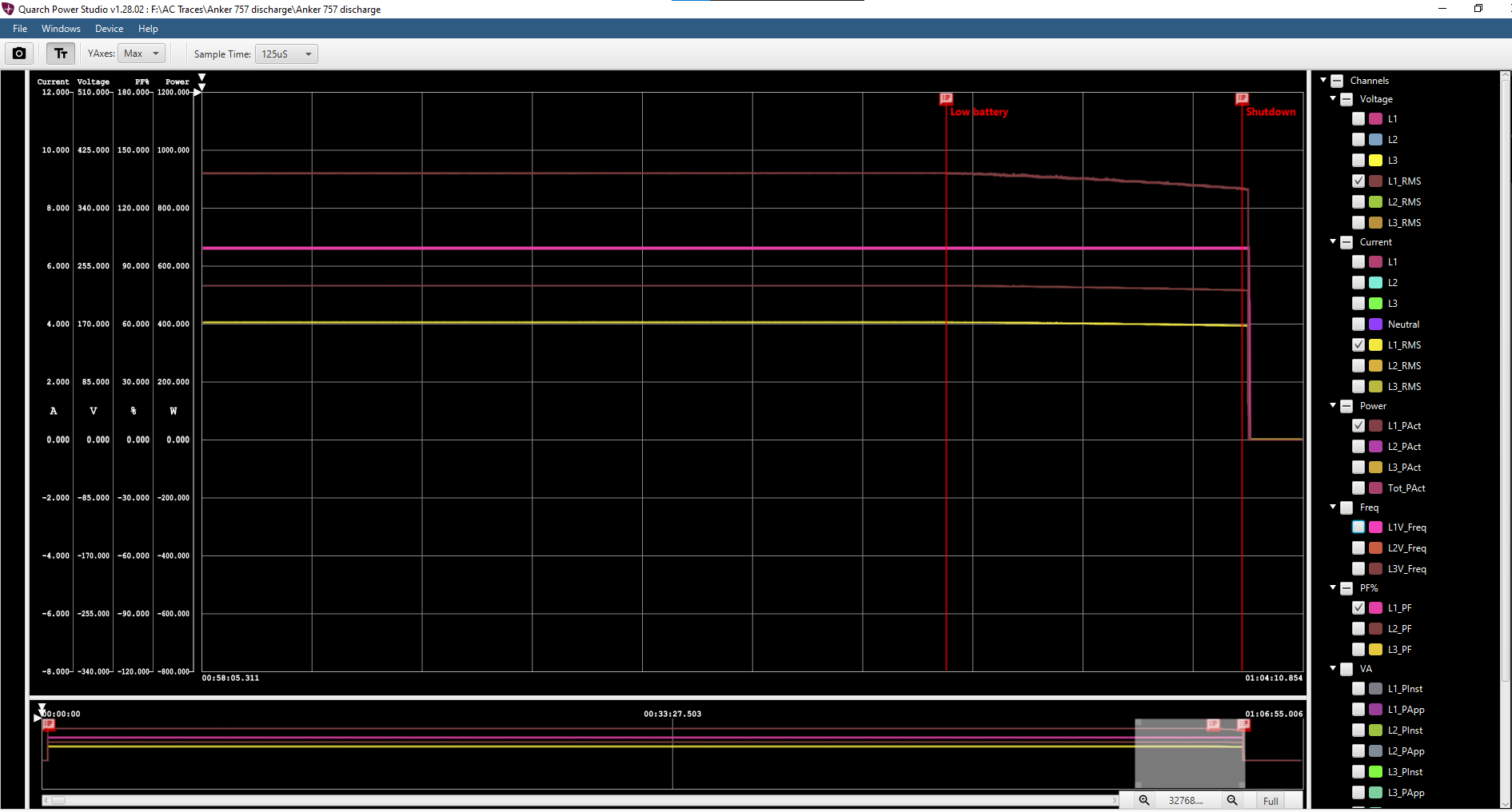Select the L3_RMS label under Current
The height and width of the screenshot is (812, 1512).
tap(1404, 387)
